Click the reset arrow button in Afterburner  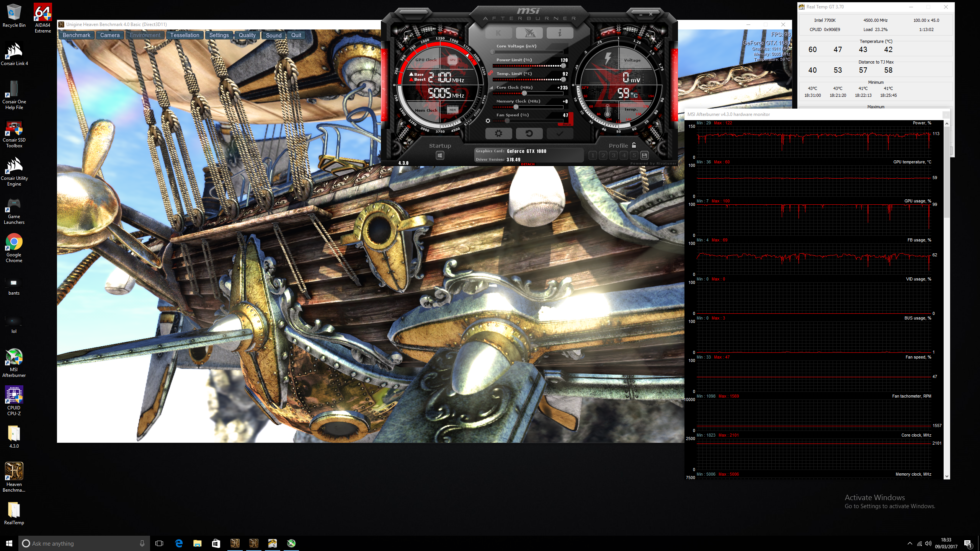coord(529,133)
